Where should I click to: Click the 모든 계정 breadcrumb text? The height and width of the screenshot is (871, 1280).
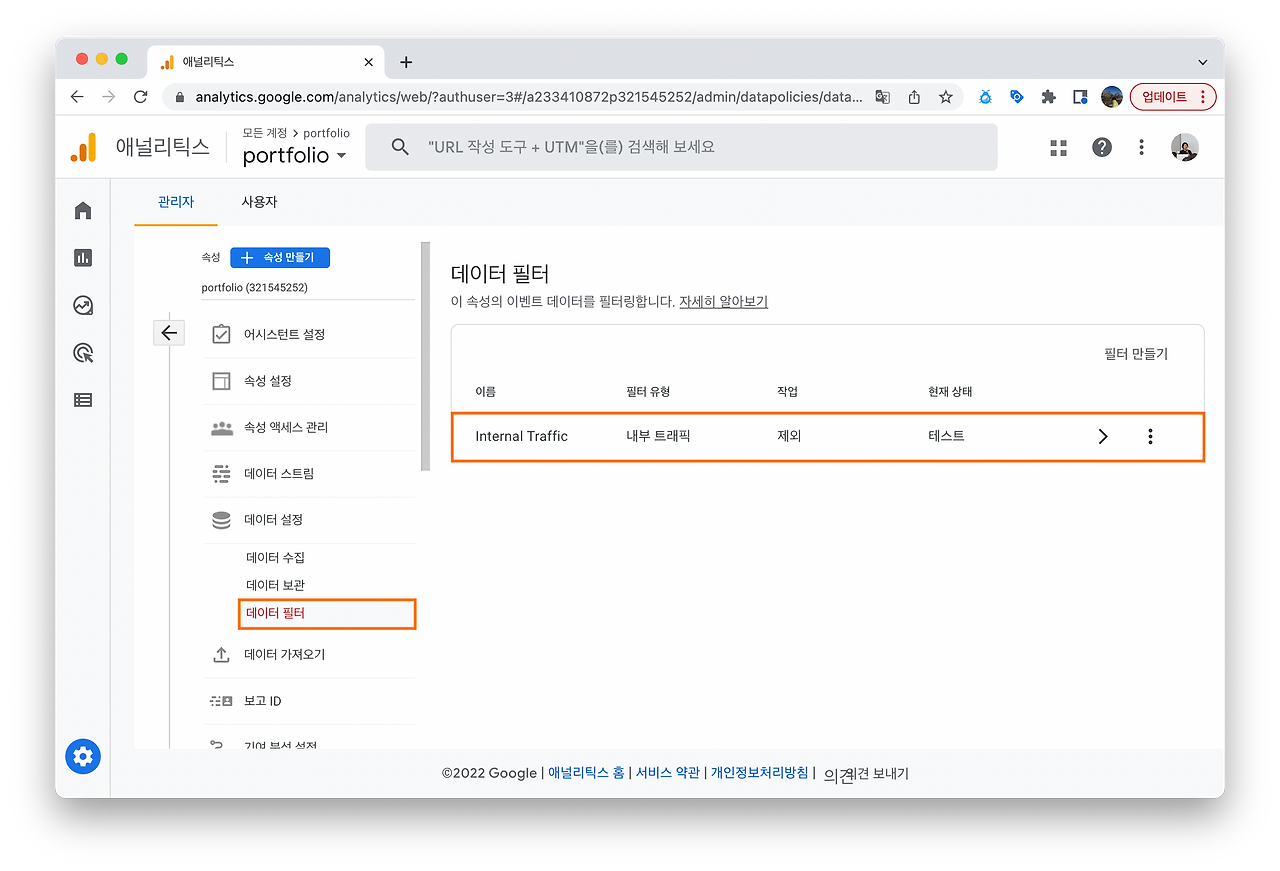265,133
